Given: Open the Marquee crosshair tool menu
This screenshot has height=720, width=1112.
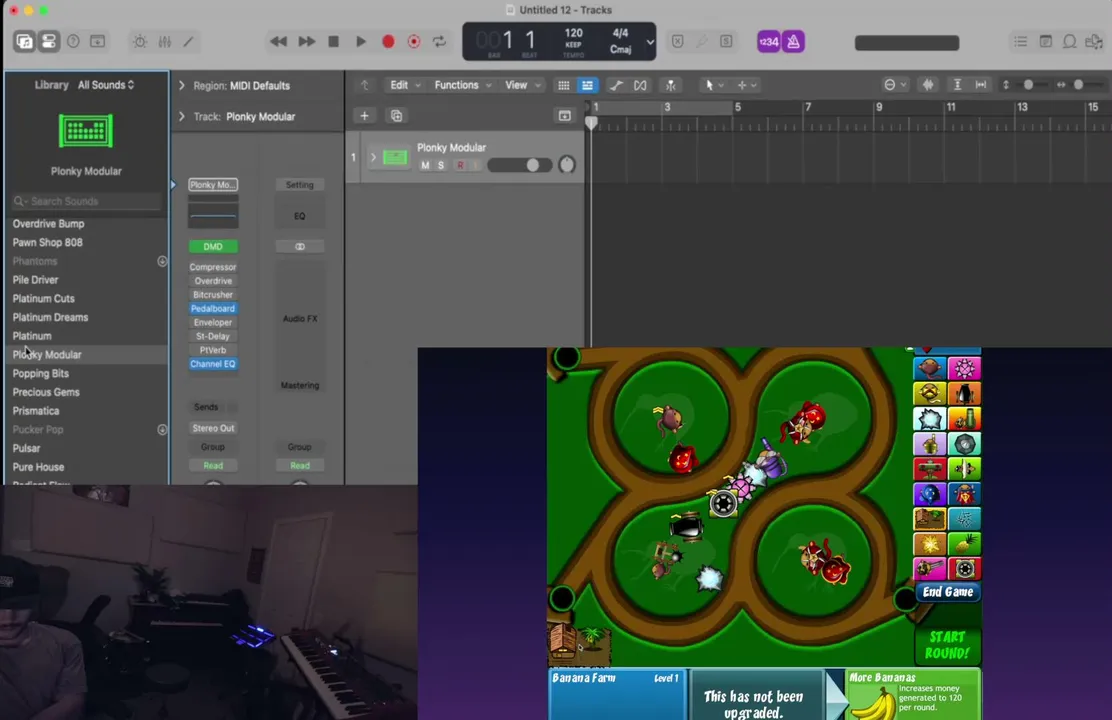Looking at the screenshot, I should 746,85.
